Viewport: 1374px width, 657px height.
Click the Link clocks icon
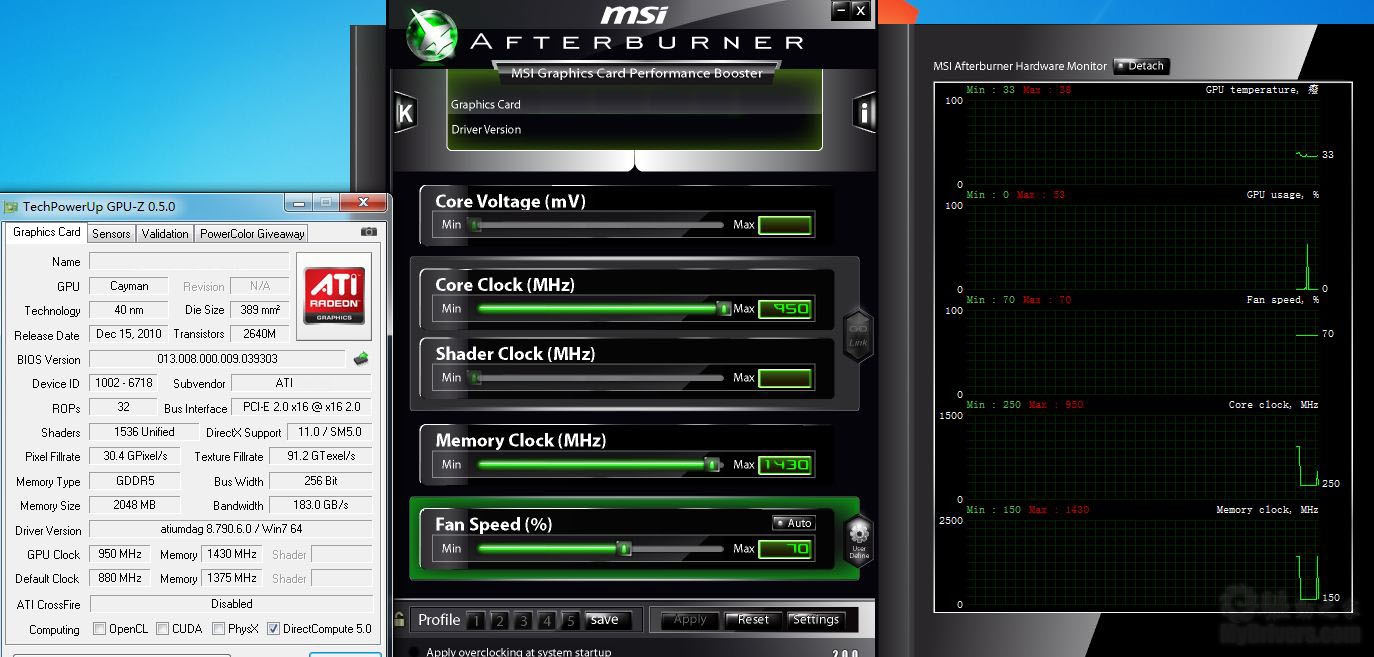click(x=858, y=335)
